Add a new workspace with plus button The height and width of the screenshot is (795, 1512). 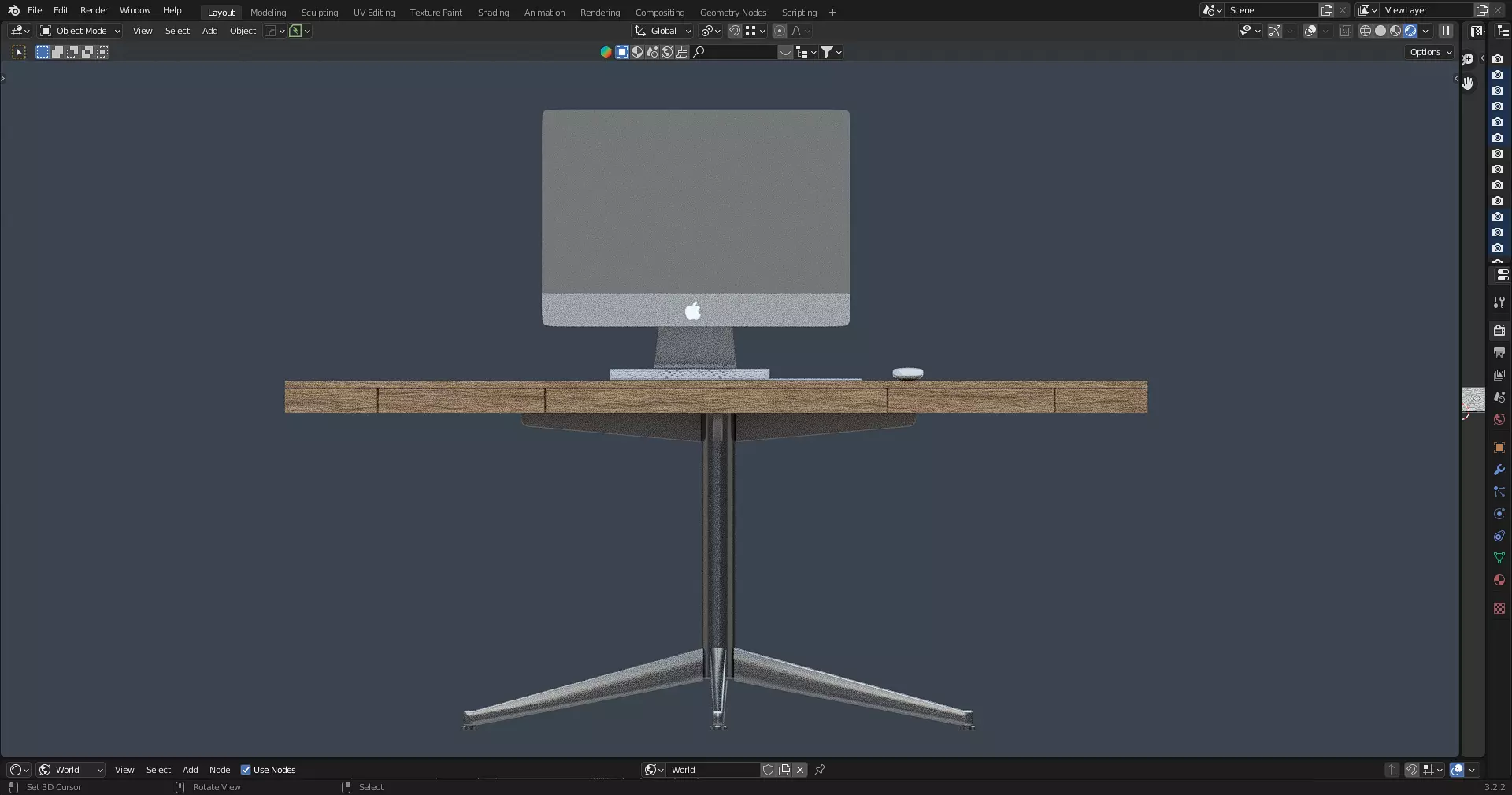coord(832,13)
